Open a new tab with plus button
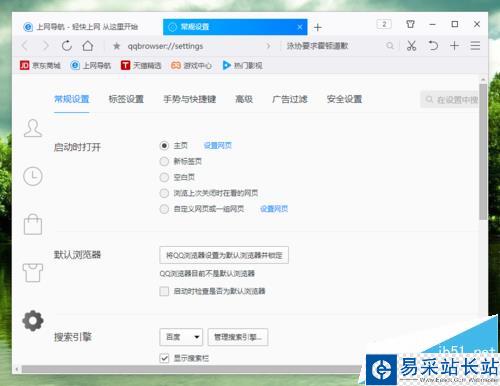500x386 pixels. 318,27
